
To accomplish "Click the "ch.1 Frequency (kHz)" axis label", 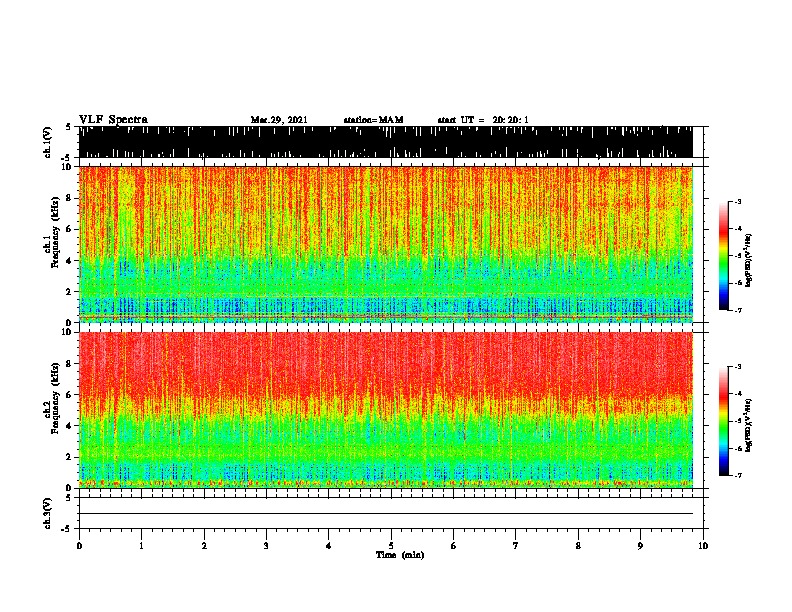I will click(52, 233).
